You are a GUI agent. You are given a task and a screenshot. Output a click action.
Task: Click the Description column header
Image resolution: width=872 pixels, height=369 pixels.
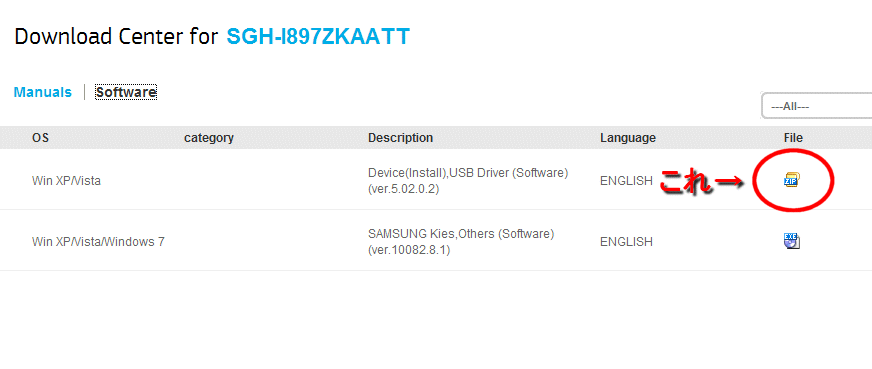(x=400, y=138)
